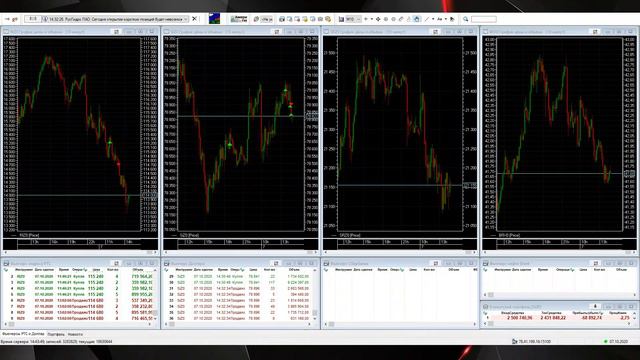Click the Время column header in Dollar table
640x360 pixels.
(222, 270)
